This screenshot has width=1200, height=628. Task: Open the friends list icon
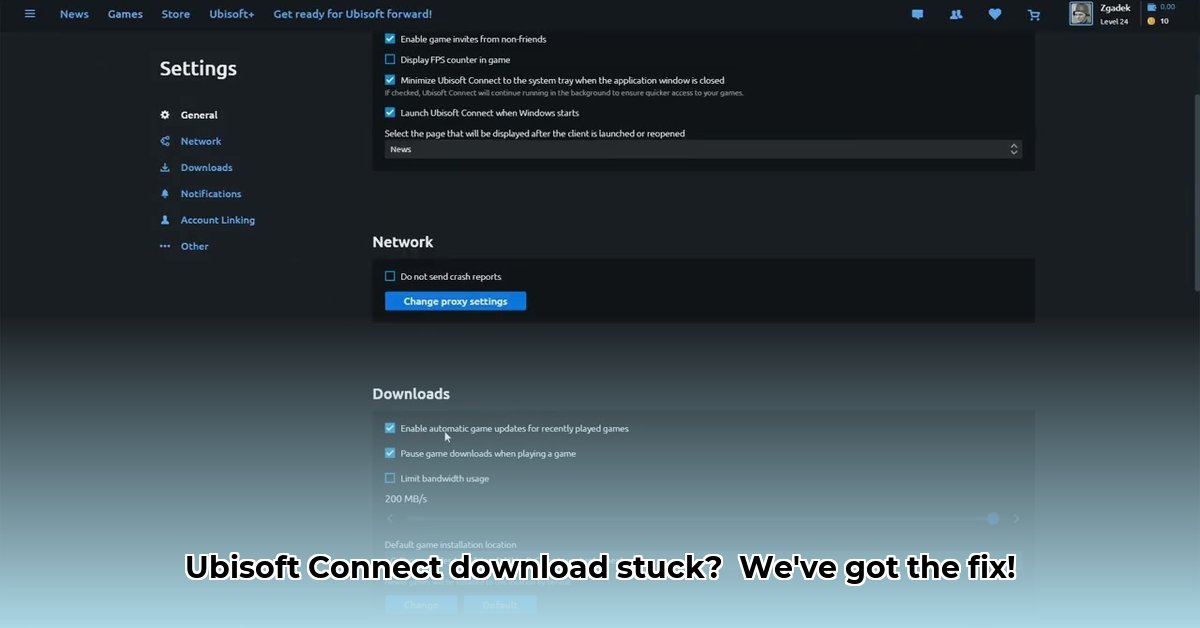(956, 14)
